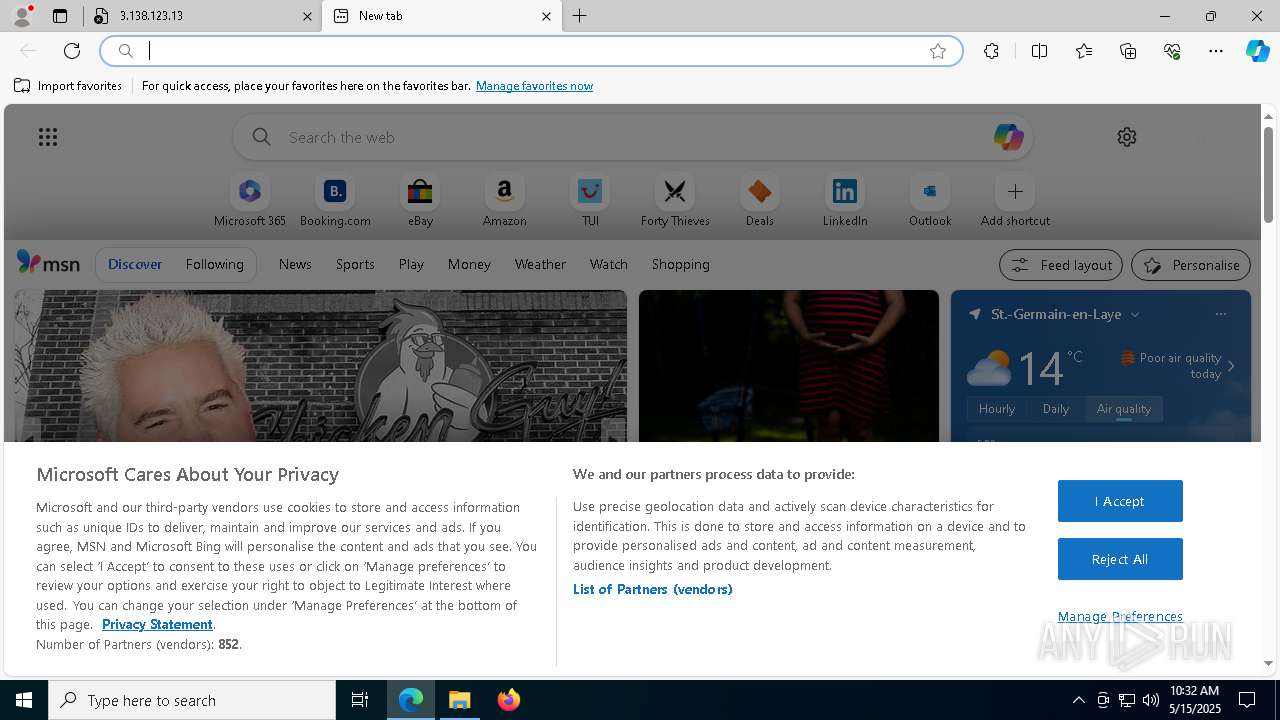
Task: Toggle split screen view
Action: pos(1039,51)
